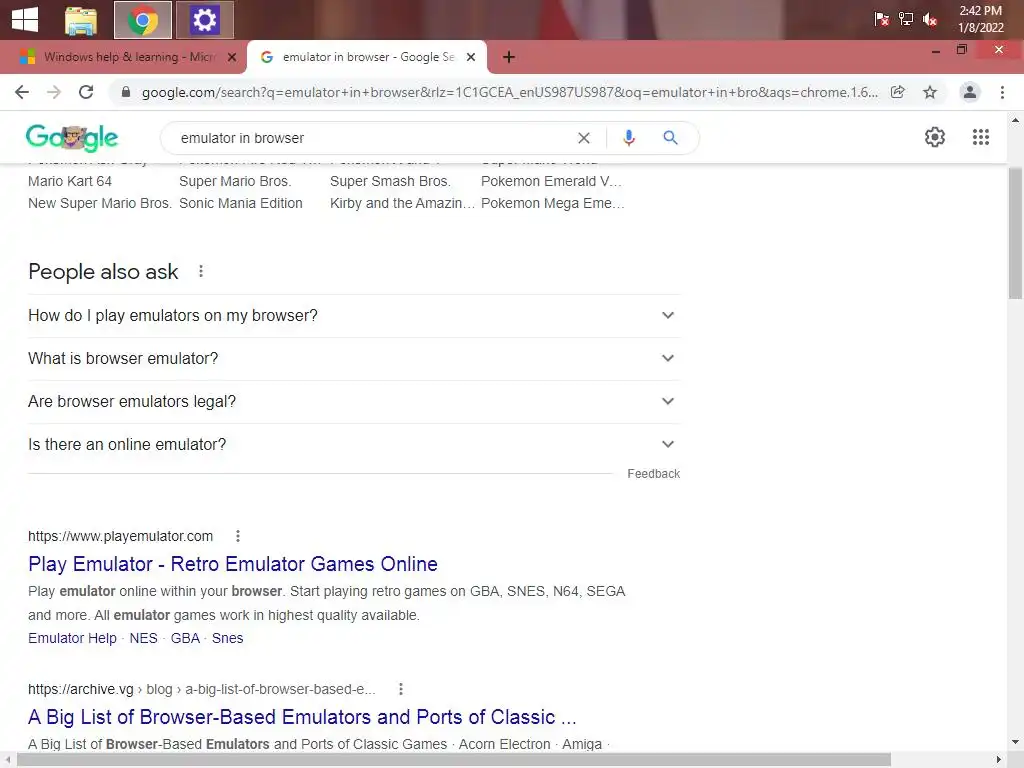Open the Emulator Help sitelink
The image size is (1024, 768).
72,638
